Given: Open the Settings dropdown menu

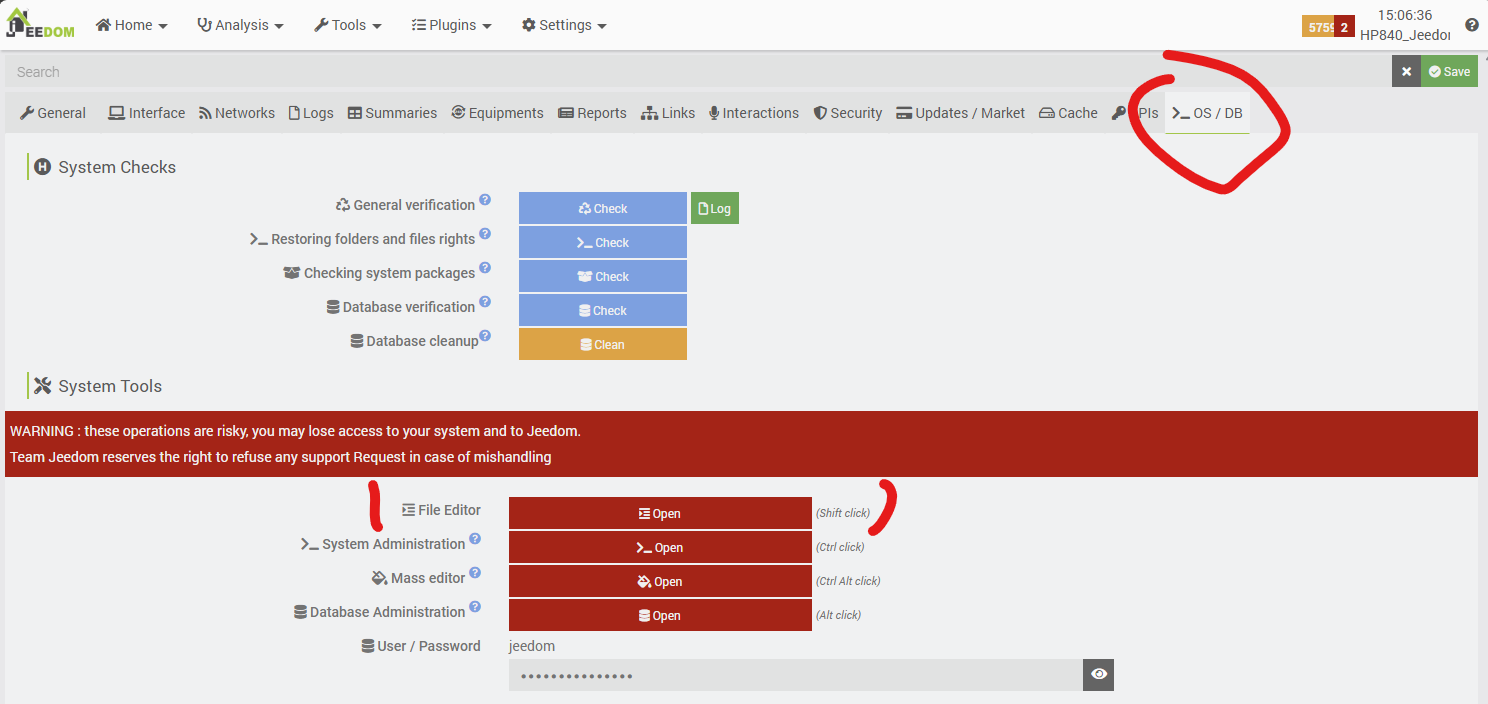Looking at the screenshot, I should (564, 25).
